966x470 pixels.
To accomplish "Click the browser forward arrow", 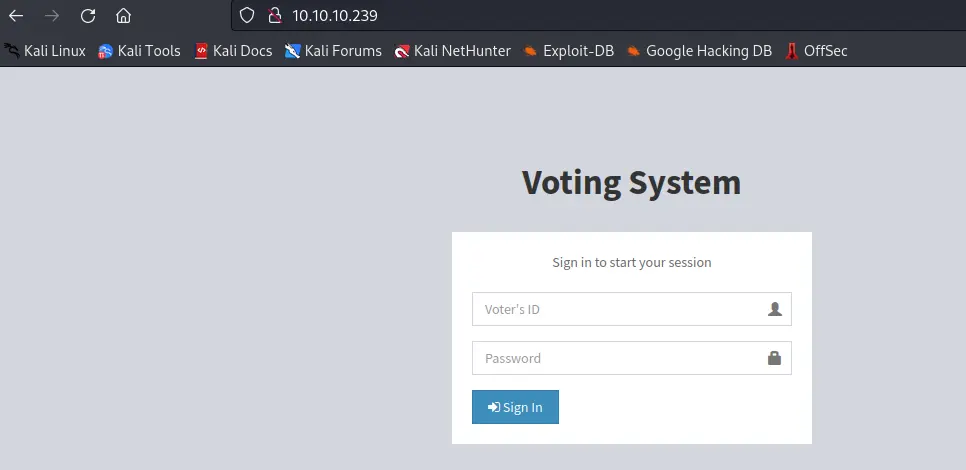I will [x=52, y=16].
